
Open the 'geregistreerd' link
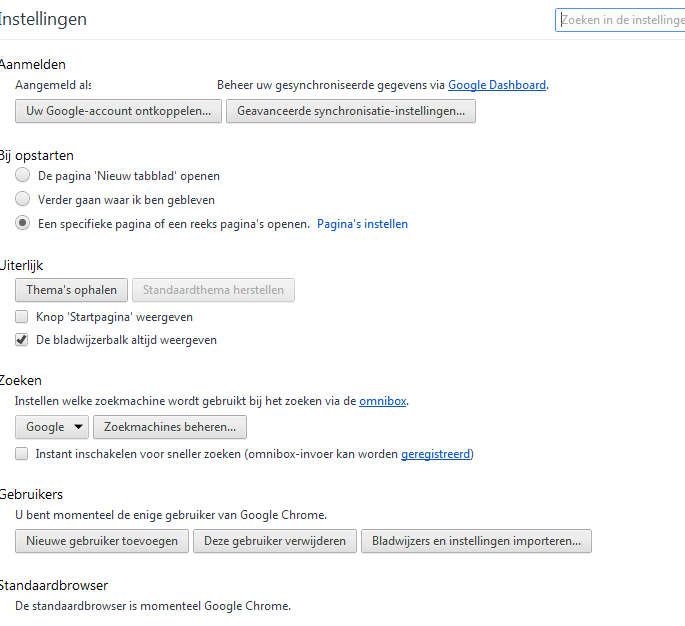436,454
